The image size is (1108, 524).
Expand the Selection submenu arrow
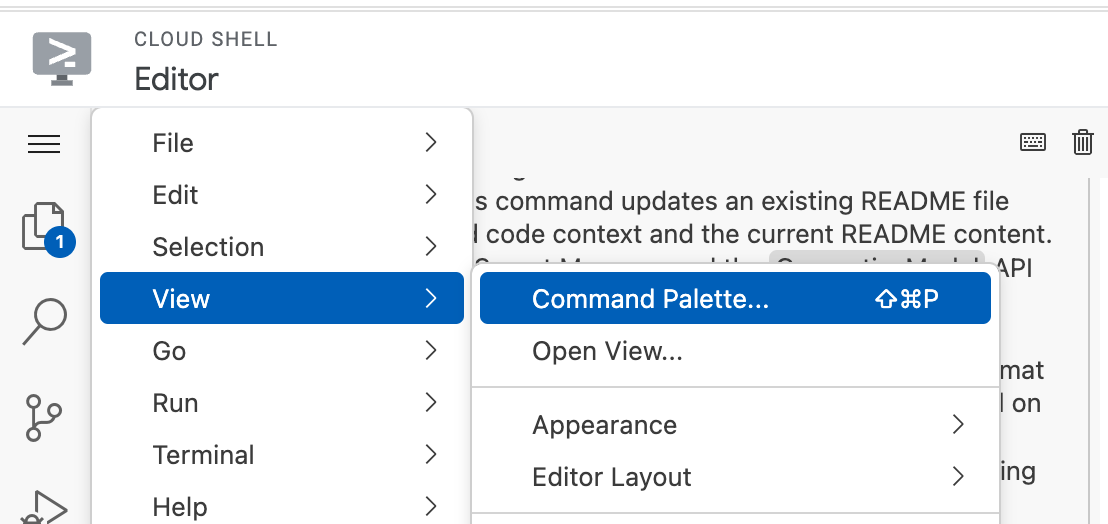click(x=431, y=247)
